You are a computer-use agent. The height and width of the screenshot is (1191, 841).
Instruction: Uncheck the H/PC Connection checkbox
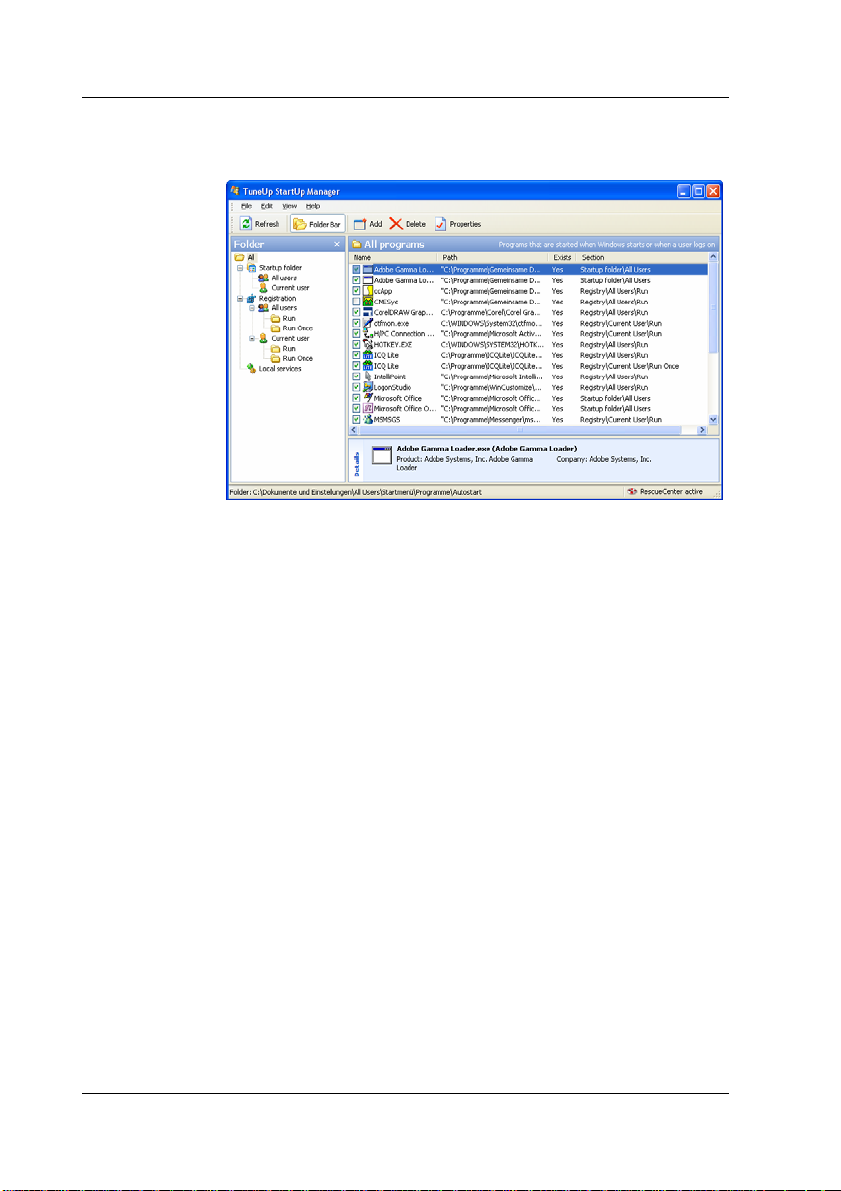pos(356,333)
